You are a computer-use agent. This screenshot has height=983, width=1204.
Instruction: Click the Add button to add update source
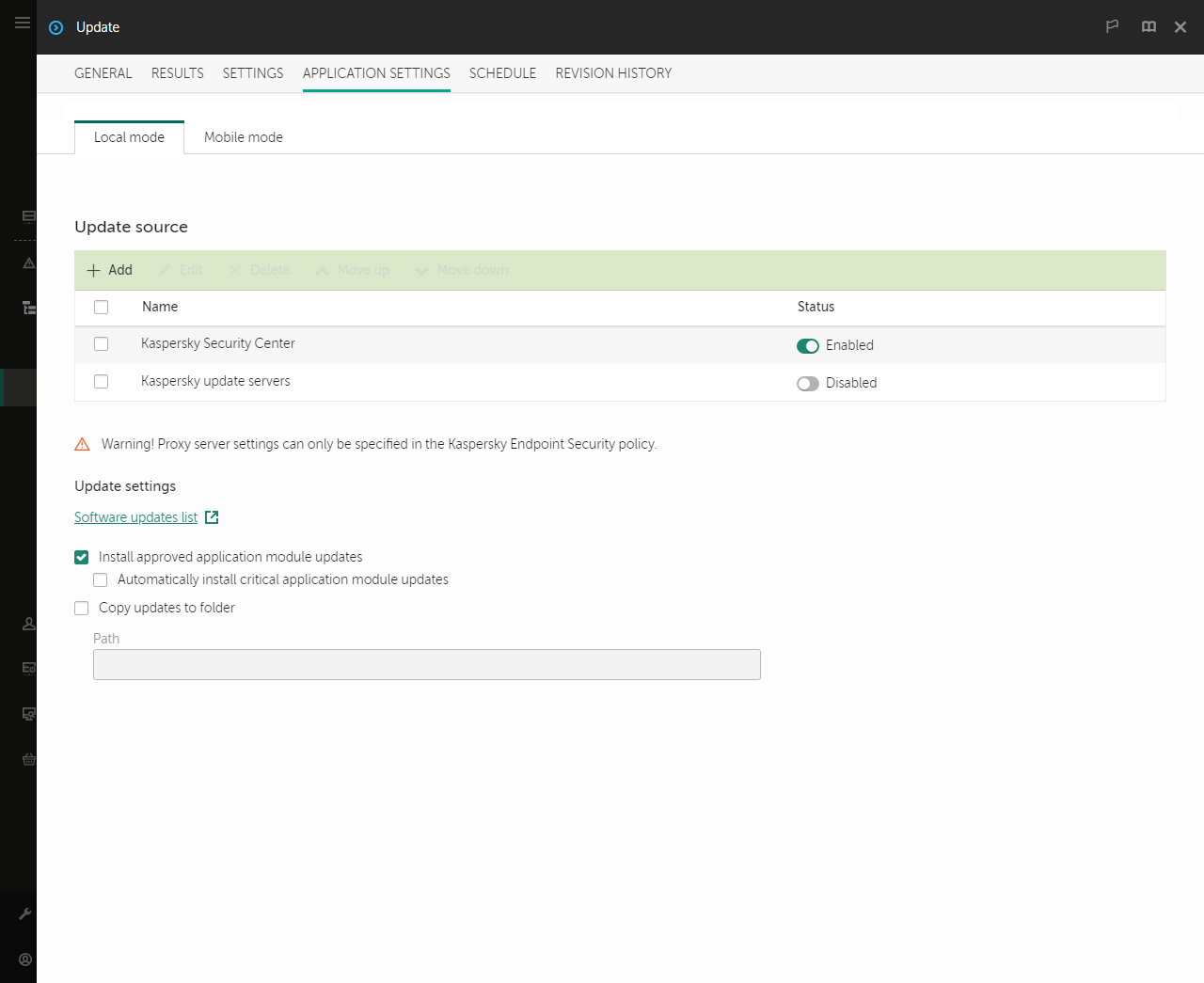[109, 270]
